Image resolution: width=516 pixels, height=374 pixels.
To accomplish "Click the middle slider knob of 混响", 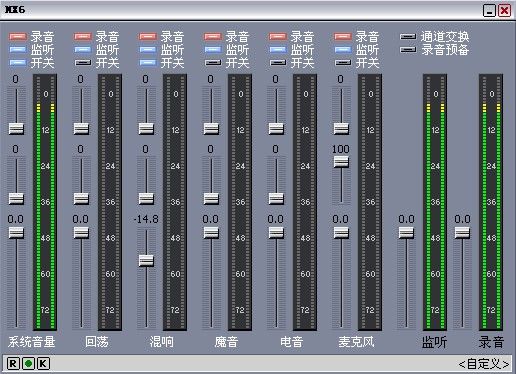I will click(146, 199).
